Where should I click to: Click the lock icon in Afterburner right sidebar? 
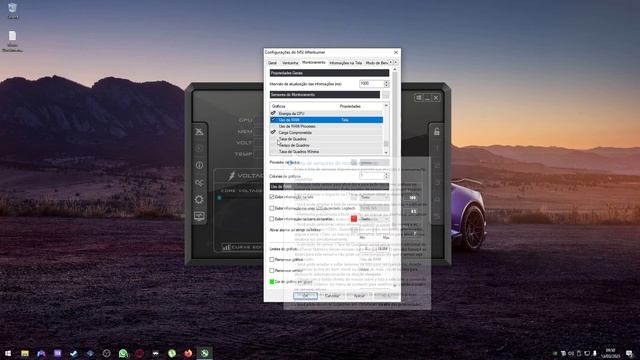coord(437,131)
